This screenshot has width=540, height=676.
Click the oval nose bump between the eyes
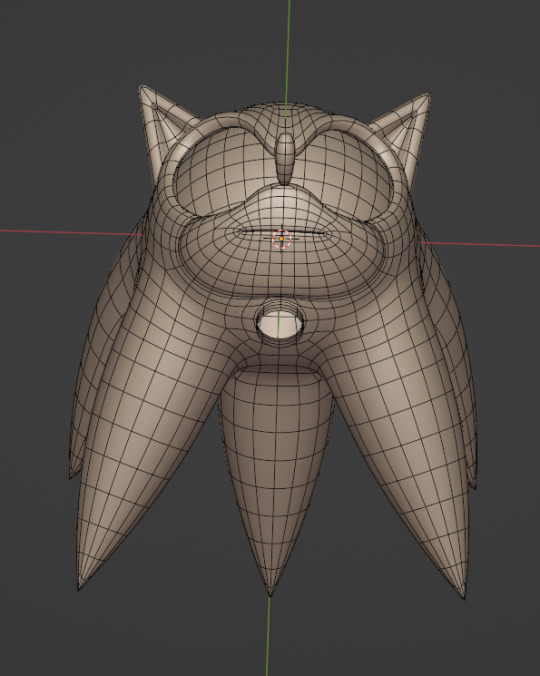coord(285,159)
